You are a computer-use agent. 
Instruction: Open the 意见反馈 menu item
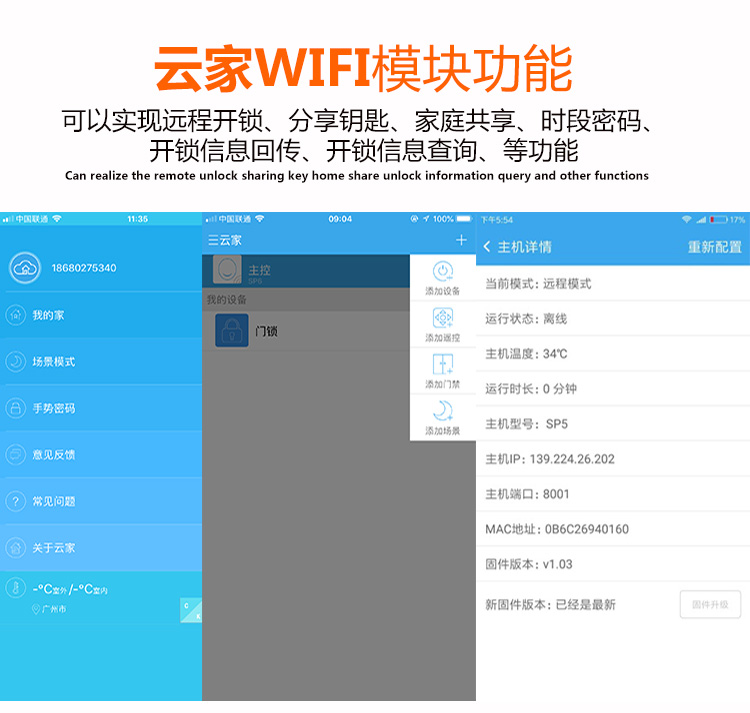(x=101, y=454)
